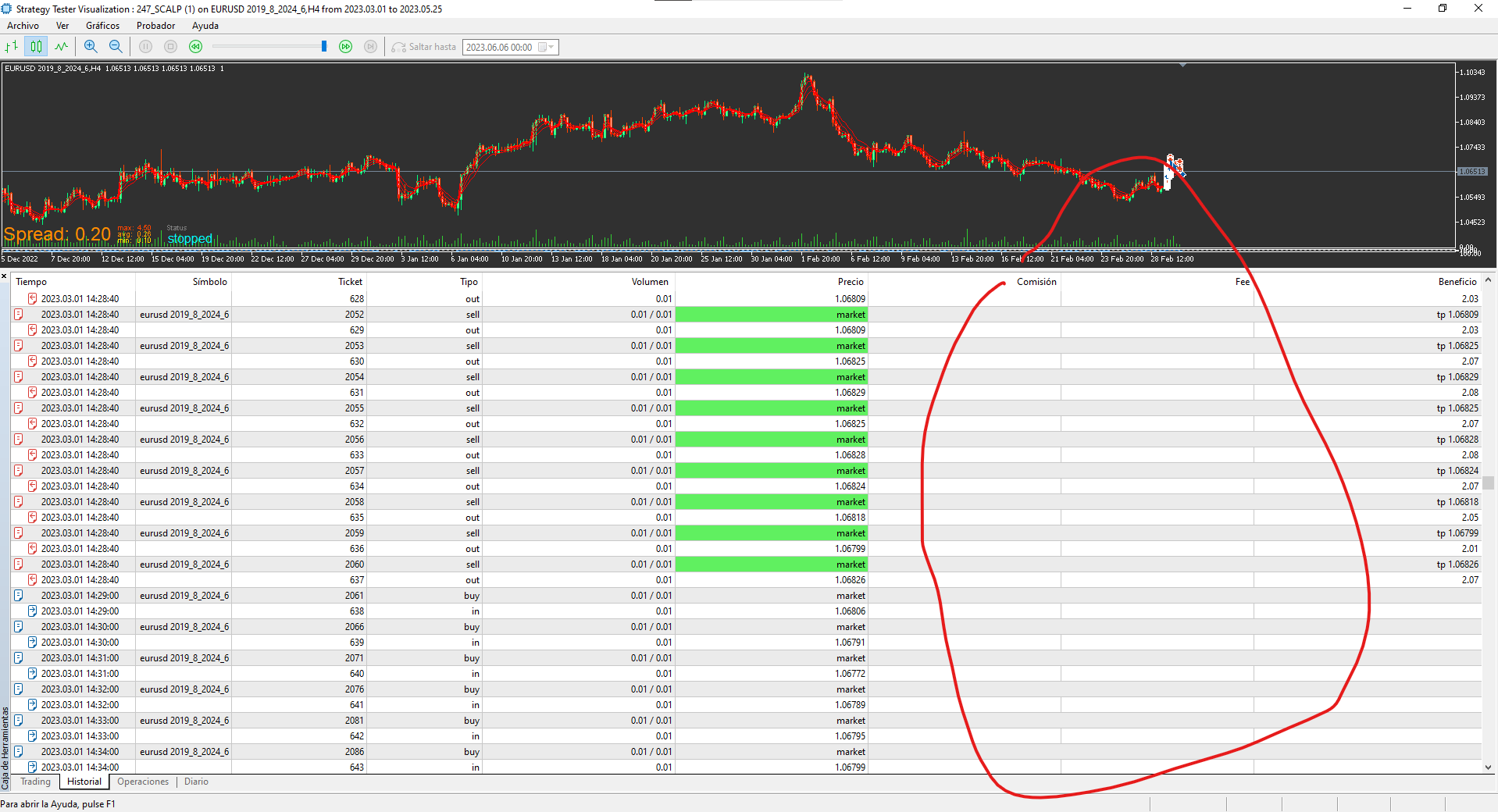The height and width of the screenshot is (812, 1498).
Task: Open the Gráficos menu
Action: (102, 26)
